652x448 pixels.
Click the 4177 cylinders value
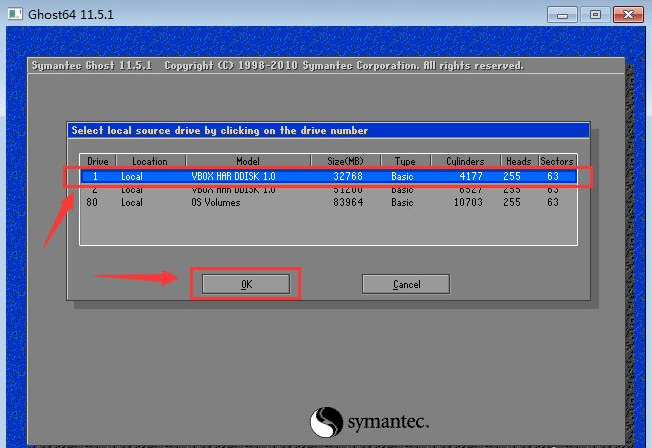pyautogui.click(x=471, y=176)
